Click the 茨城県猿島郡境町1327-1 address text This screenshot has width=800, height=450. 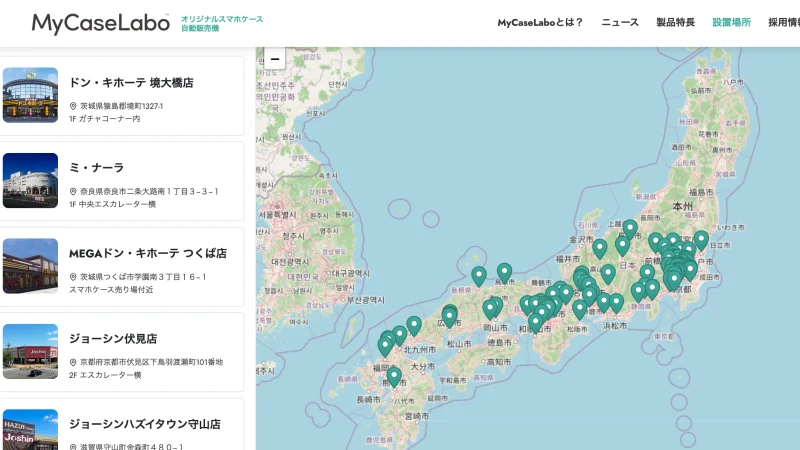tap(121, 106)
